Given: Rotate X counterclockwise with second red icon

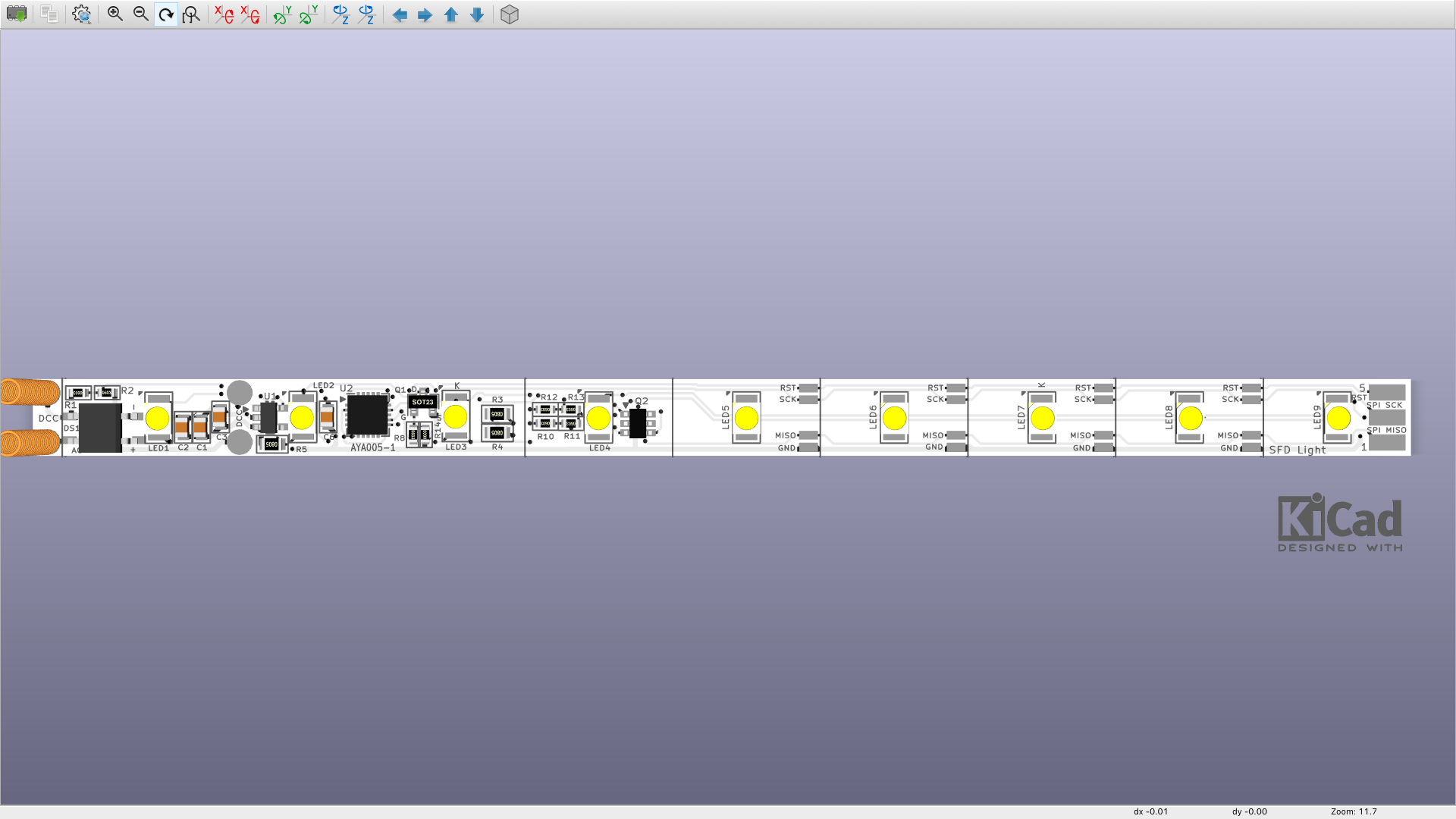Looking at the screenshot, I should pos(249,14).
